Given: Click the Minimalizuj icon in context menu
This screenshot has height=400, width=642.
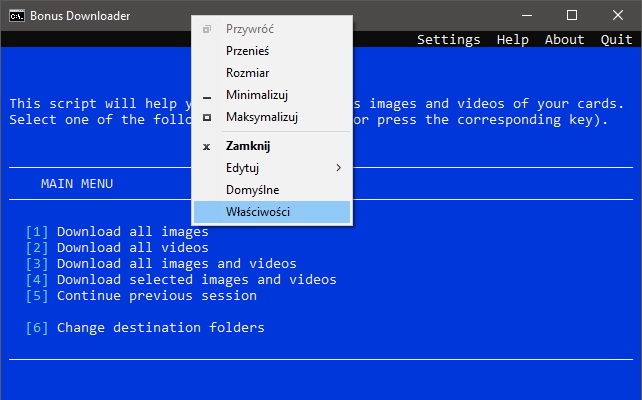Looking at the screenshot, I should (x=207, y=96).
